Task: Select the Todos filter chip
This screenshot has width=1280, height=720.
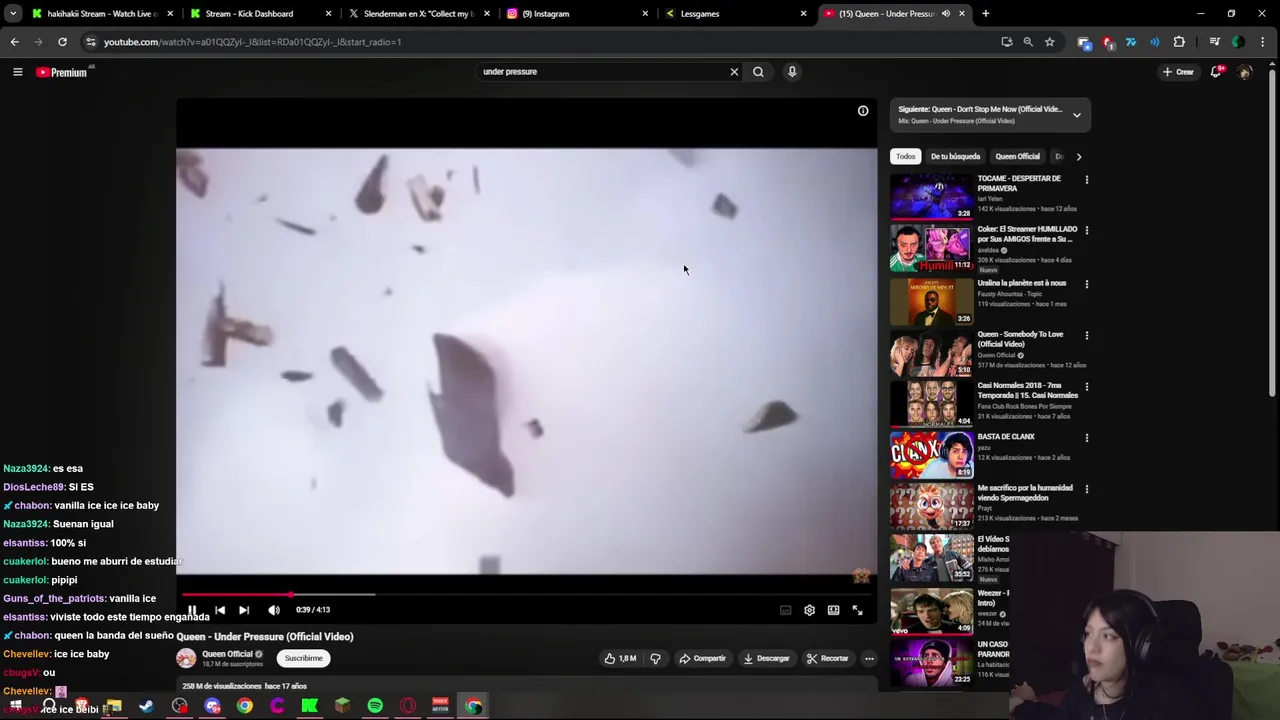Action: (x=905, y=157)
